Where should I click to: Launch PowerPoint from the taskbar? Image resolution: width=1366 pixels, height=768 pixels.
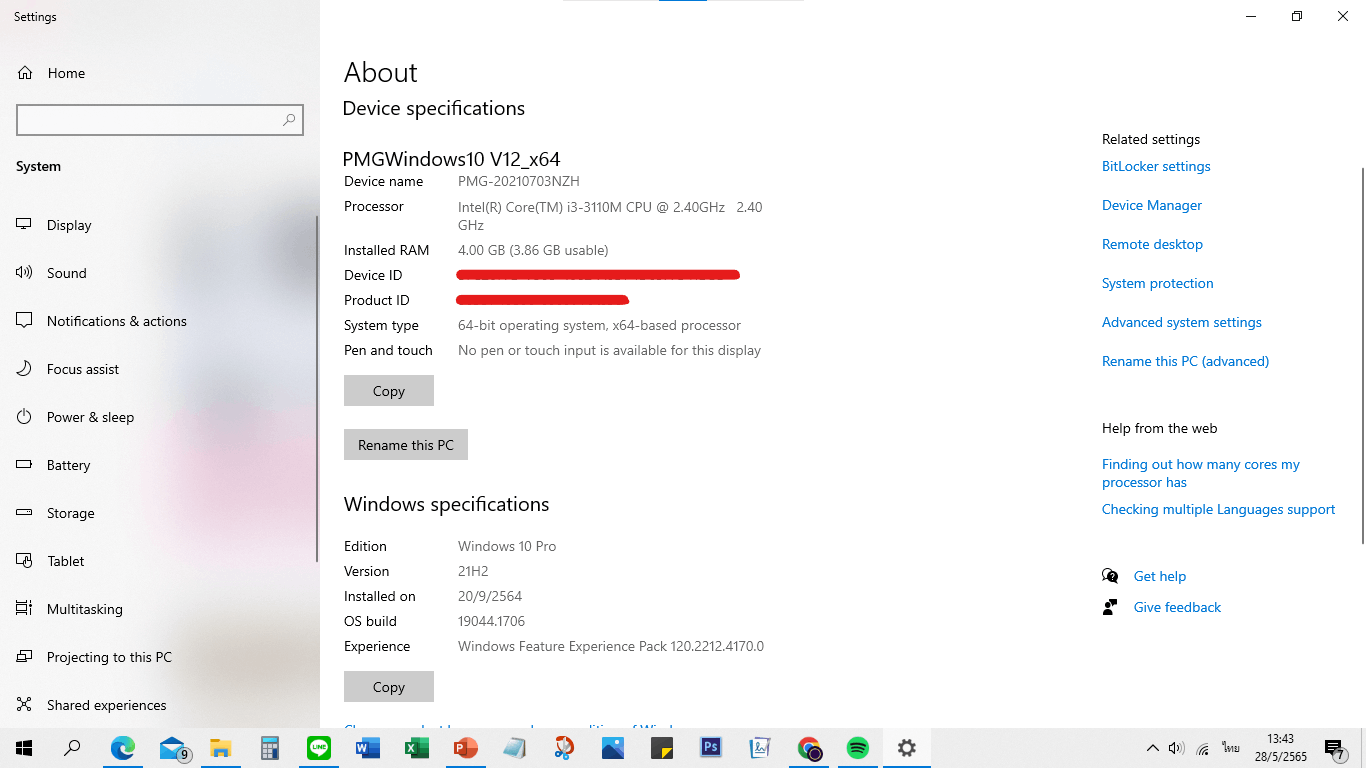[466, 748]
